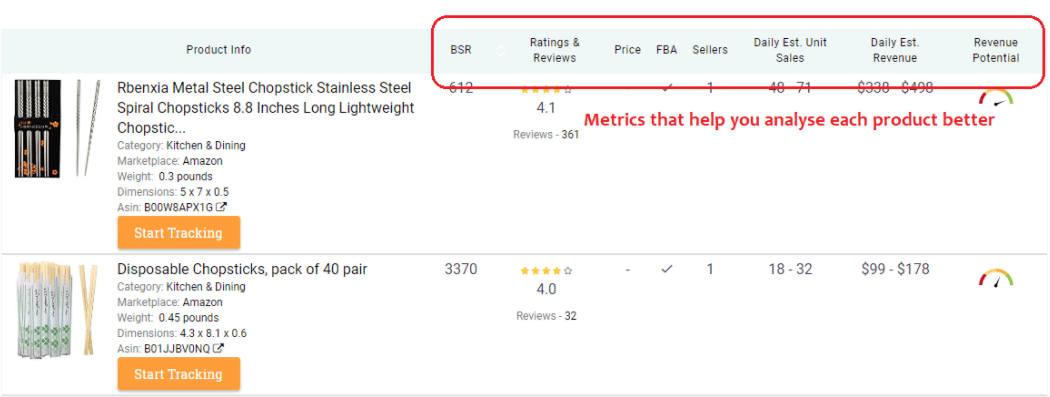Open external link icon beside ASIN B01JJBV0NQ

(x=218, y=348)
